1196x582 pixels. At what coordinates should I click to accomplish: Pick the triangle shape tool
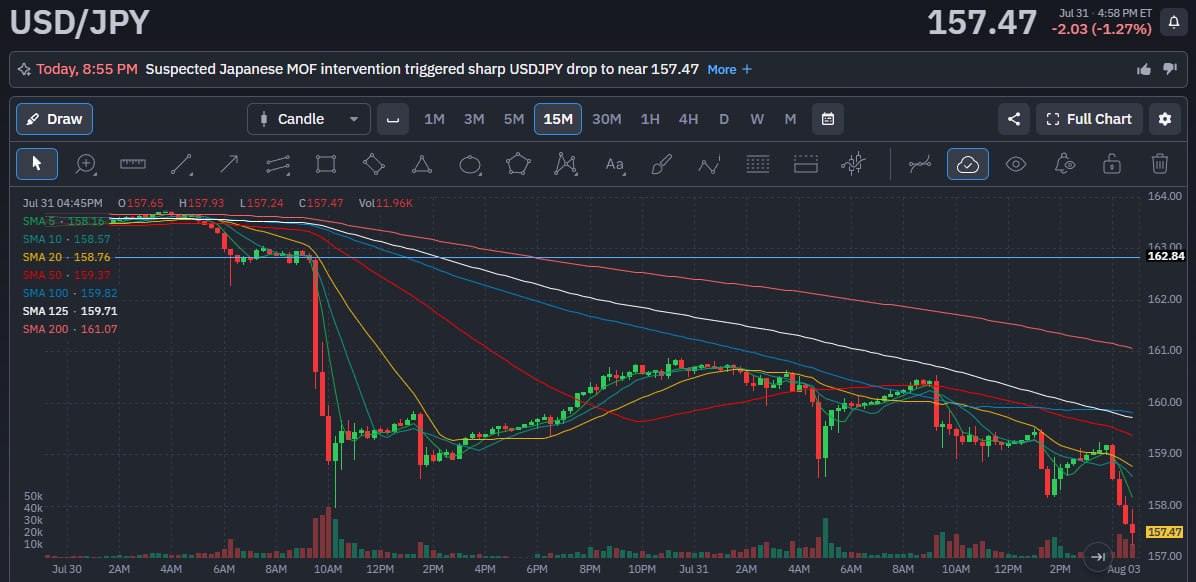tap(422, 164)
